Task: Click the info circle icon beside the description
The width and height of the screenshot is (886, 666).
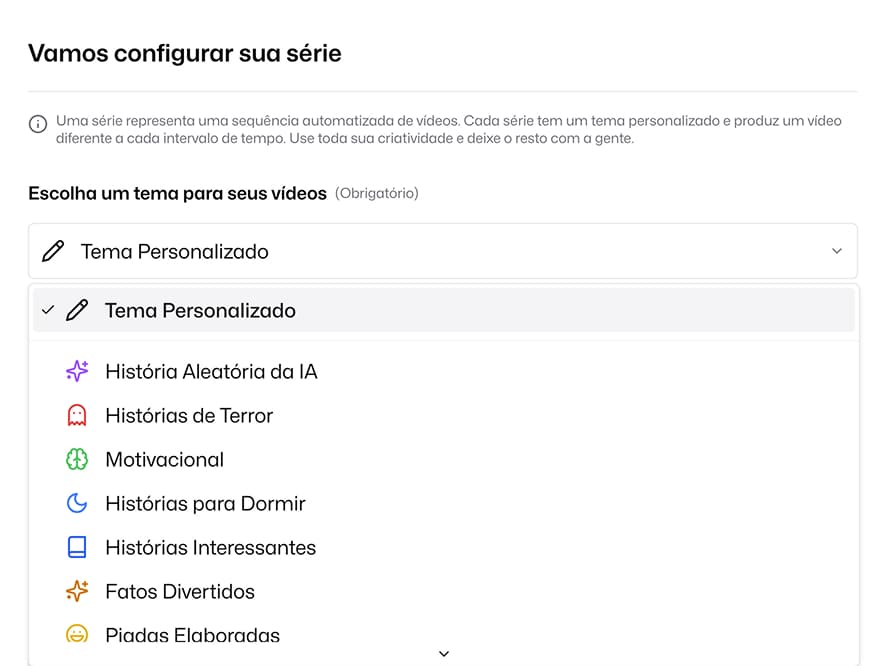Action: (38, 124)
